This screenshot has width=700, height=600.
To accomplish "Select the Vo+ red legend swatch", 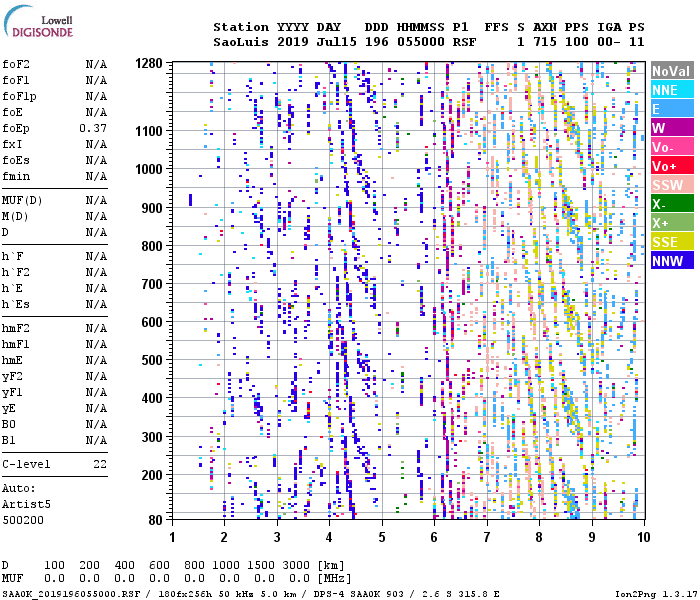I will [672, 166].
